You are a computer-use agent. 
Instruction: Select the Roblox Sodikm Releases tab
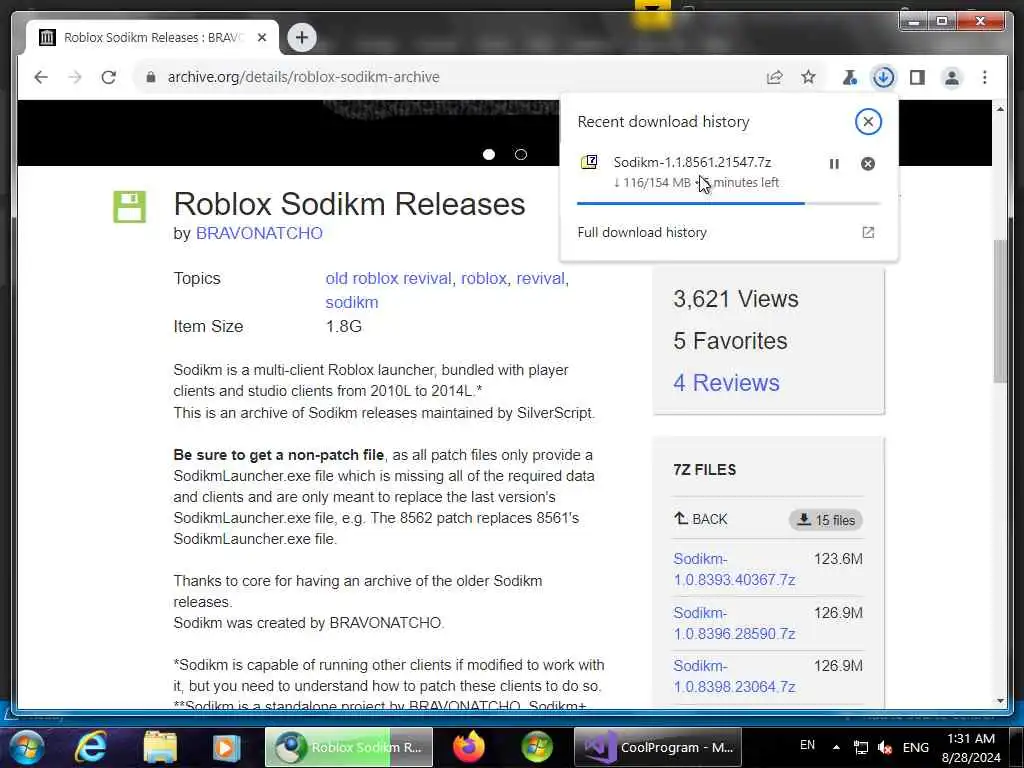point(152,37)
